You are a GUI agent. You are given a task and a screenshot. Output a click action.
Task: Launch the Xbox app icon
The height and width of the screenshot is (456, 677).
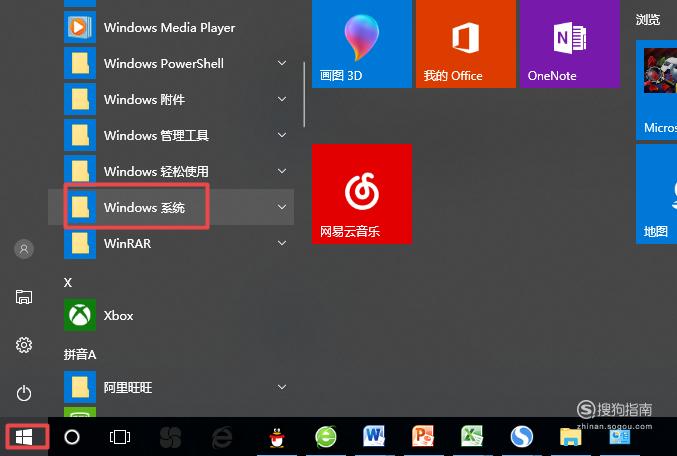point(80,315)
